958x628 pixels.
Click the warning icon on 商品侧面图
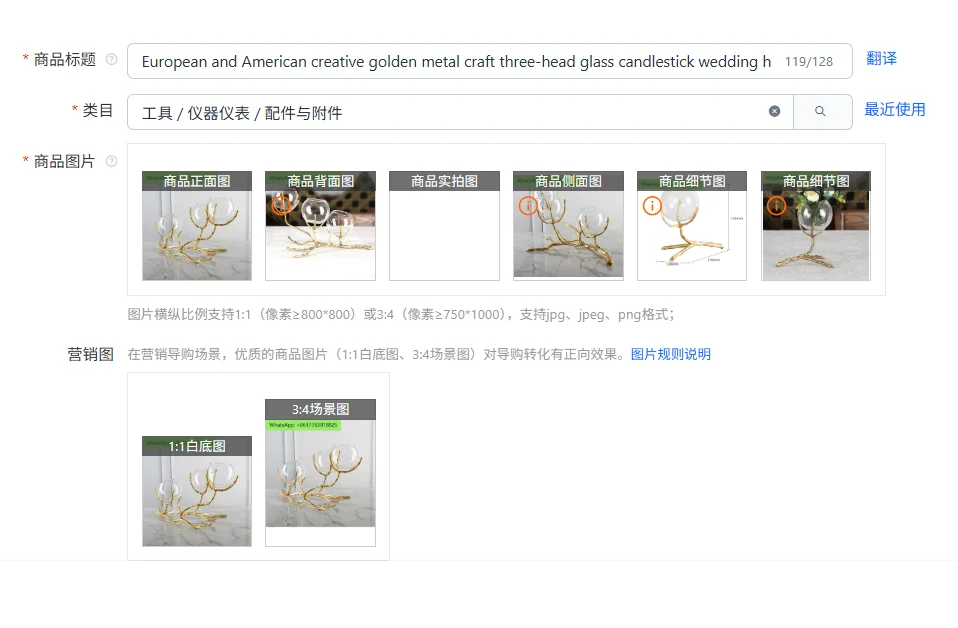click(528, 206)
